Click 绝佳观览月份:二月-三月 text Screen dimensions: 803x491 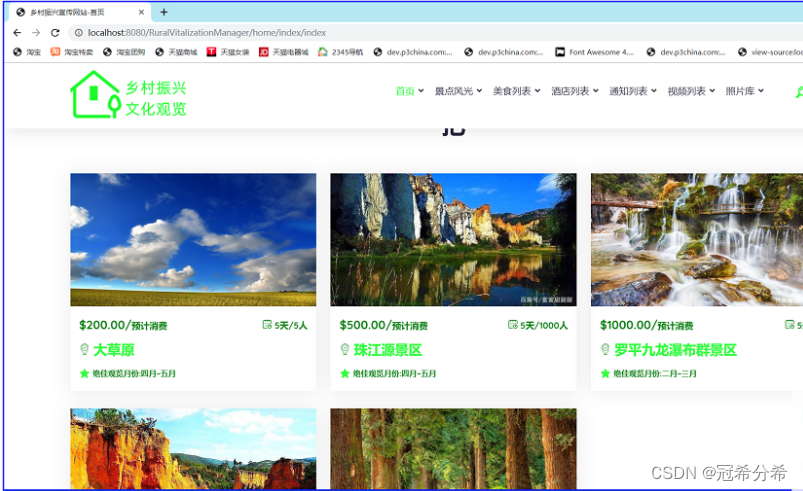[x=655, y=373]
